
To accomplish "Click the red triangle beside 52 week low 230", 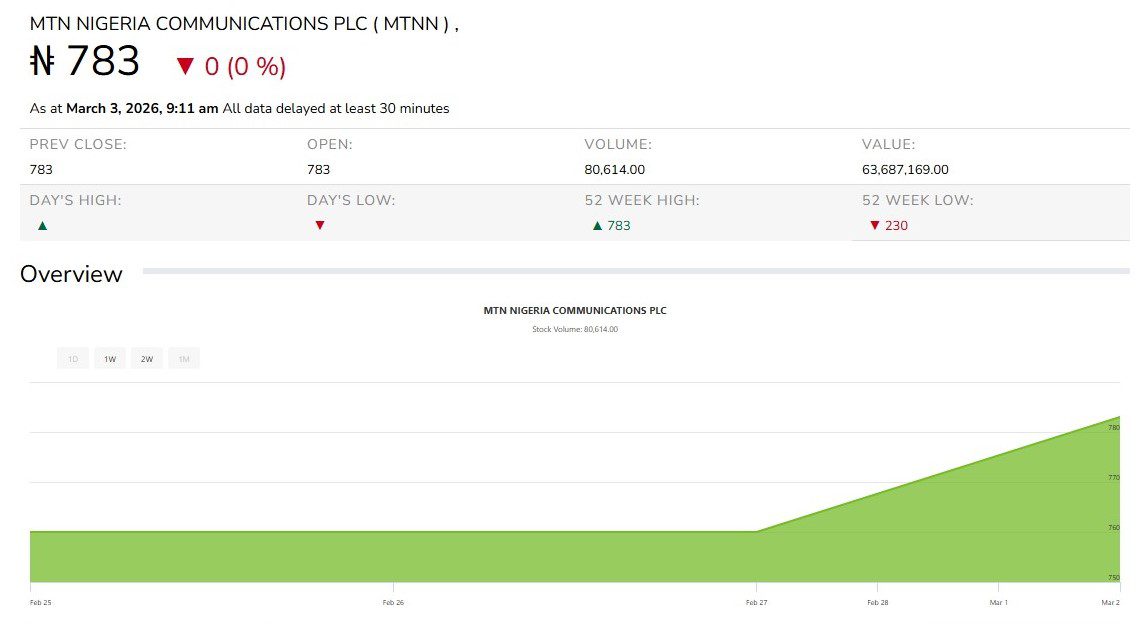I will 875,225.
